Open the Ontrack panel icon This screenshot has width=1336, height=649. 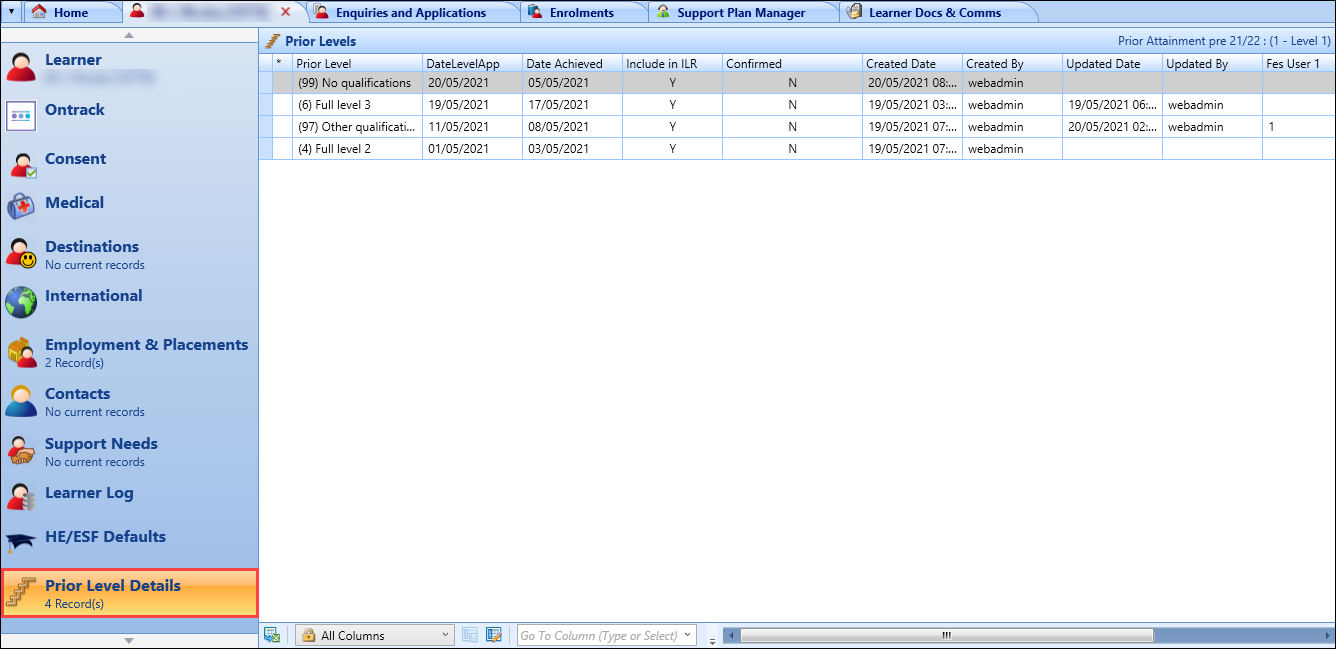[21, 116]
